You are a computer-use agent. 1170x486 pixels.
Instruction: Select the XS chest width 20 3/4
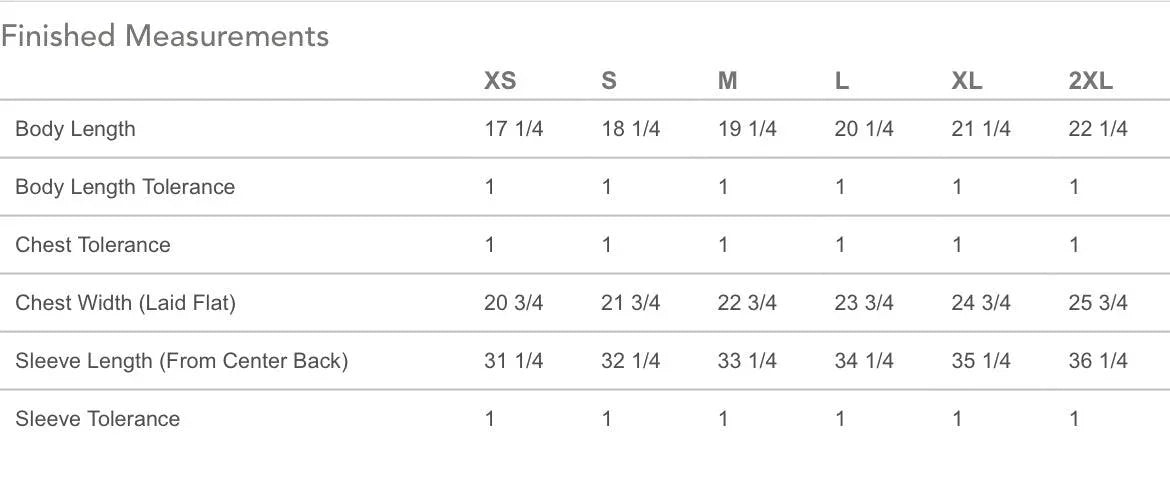click(x=513, y=303)
